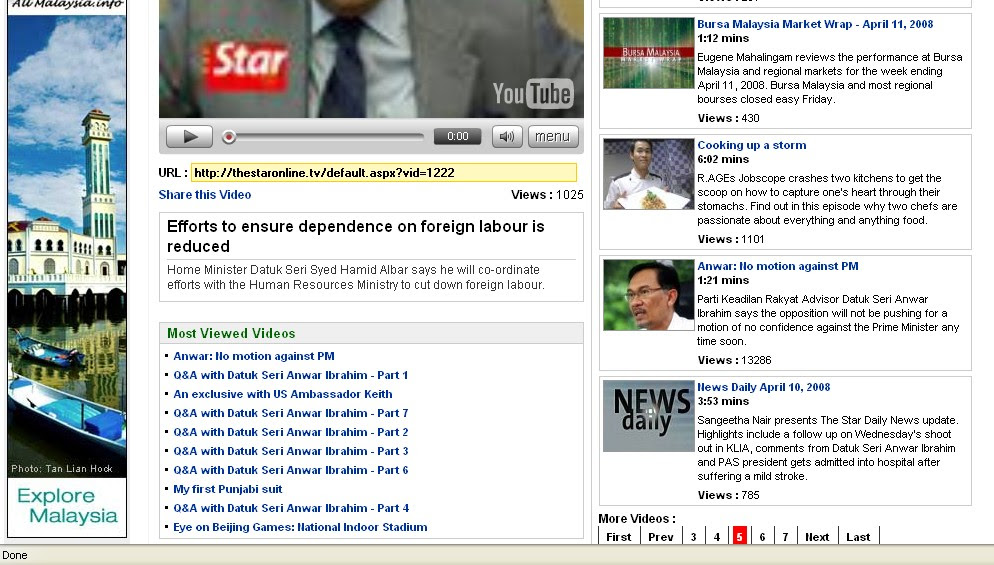Image resolution: width=994 pixels, height=565 pixels.
Task: Click the video progress slider handle
Action: point(229,137)
